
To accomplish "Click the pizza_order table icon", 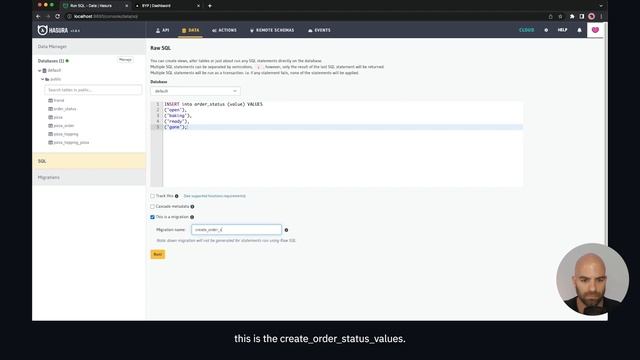I will (51, 126).
